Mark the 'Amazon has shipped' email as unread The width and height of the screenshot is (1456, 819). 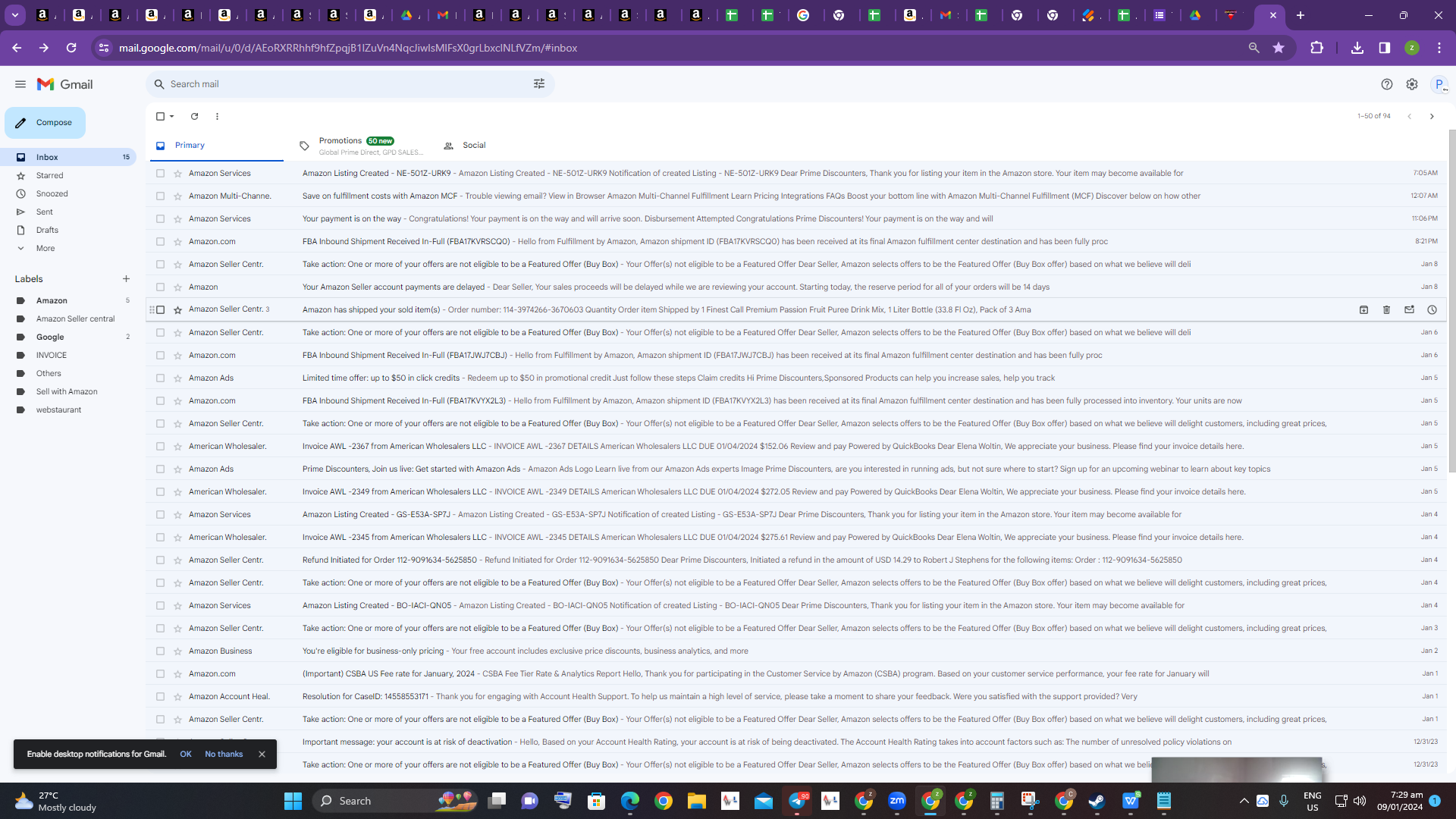pyautogui.click(x=1409, y=310)
